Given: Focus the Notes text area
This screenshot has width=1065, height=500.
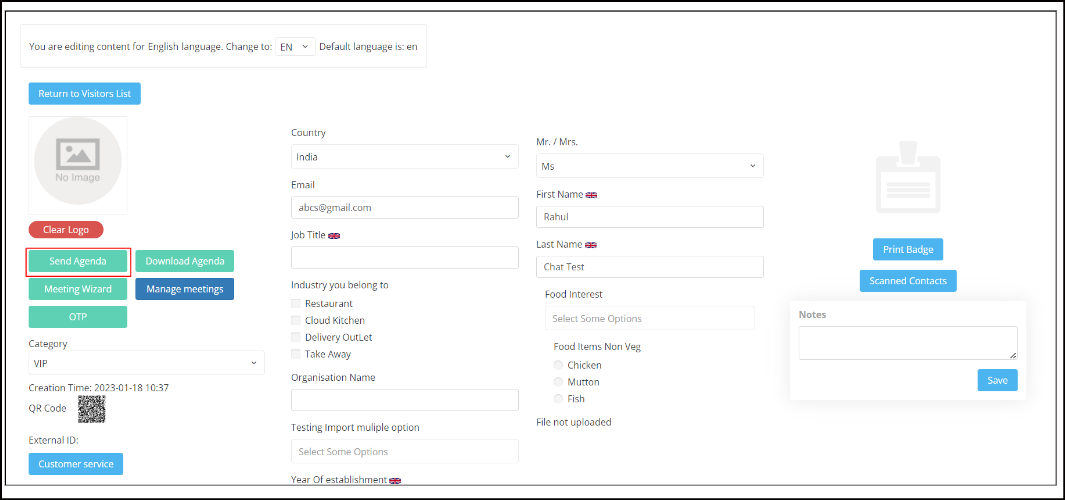Looking at the screenshot, I should tap(908, 343).
